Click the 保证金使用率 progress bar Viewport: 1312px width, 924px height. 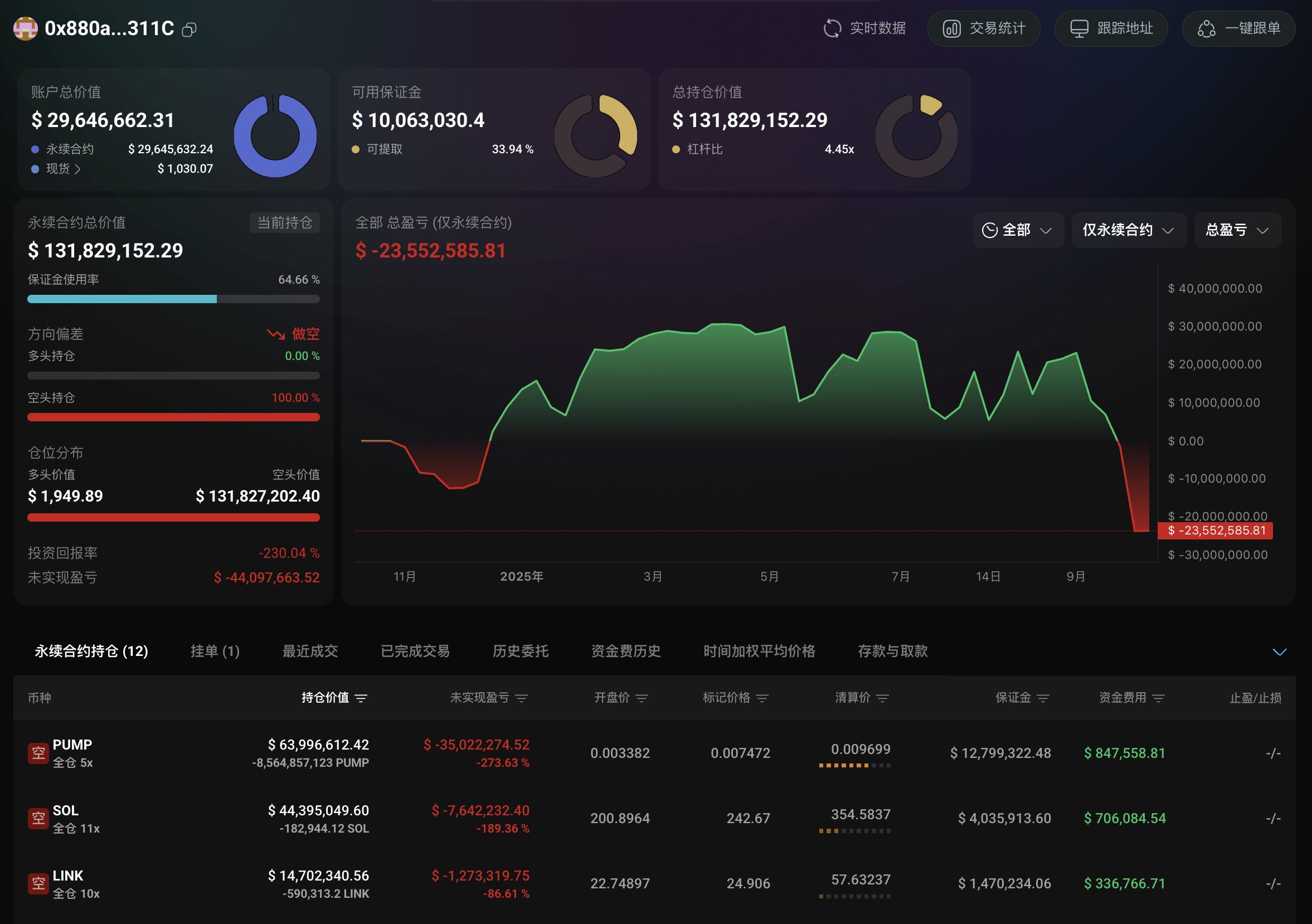174,299
